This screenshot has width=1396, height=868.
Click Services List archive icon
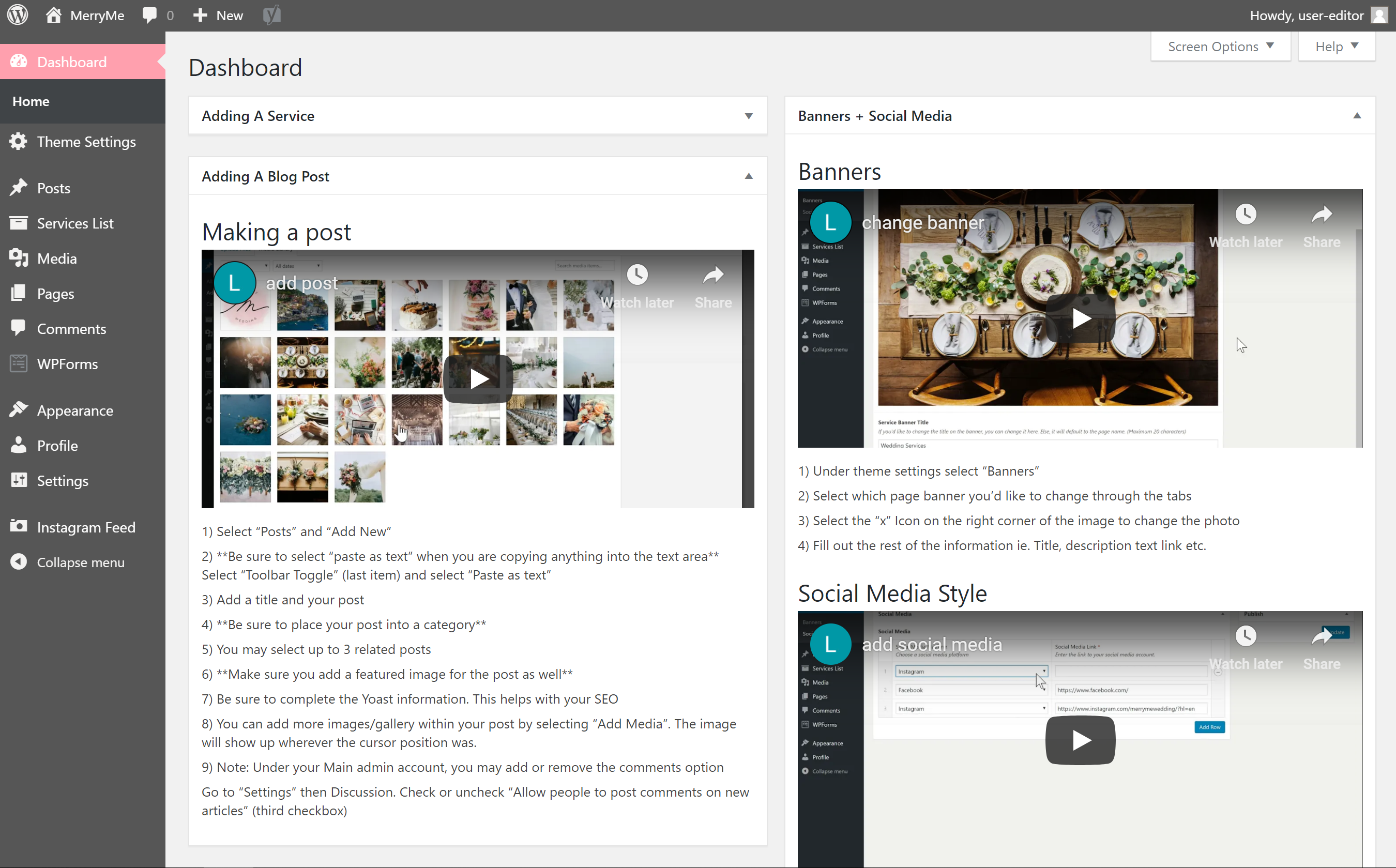(x=19, y=223)
